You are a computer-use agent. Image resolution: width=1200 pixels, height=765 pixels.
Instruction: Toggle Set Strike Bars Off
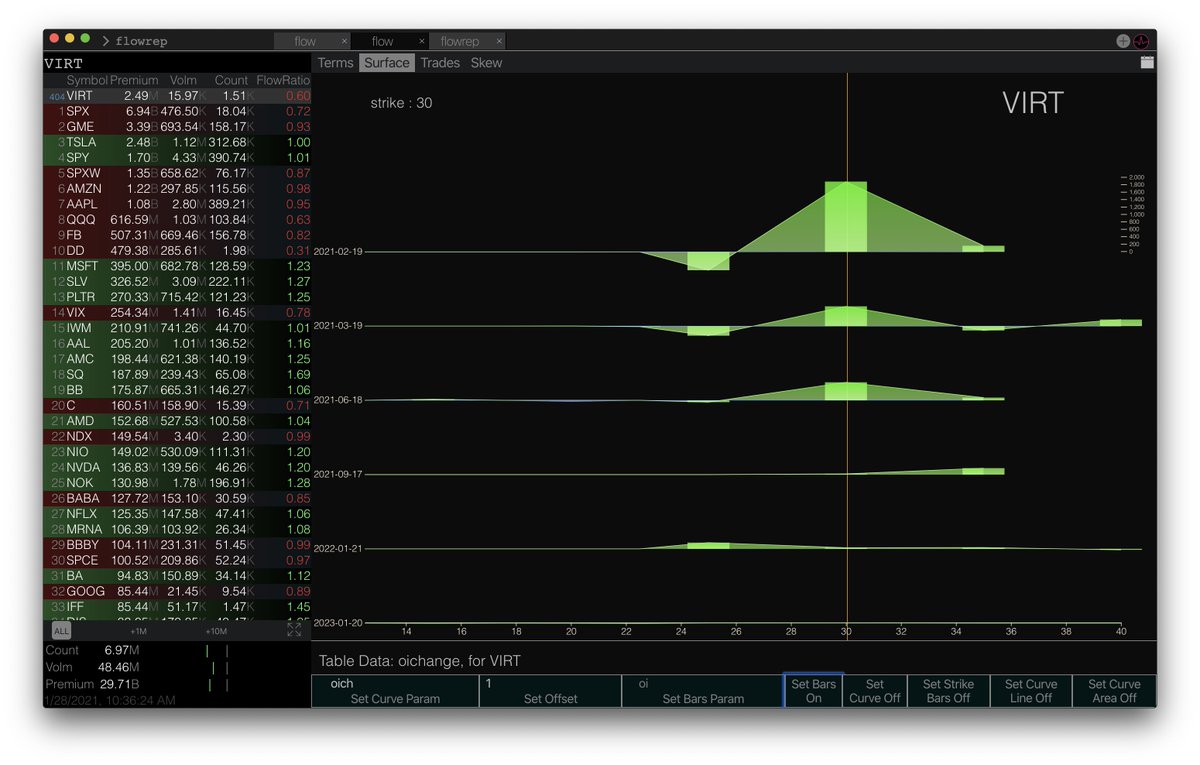pyautogui.click(x=948, y=691)
